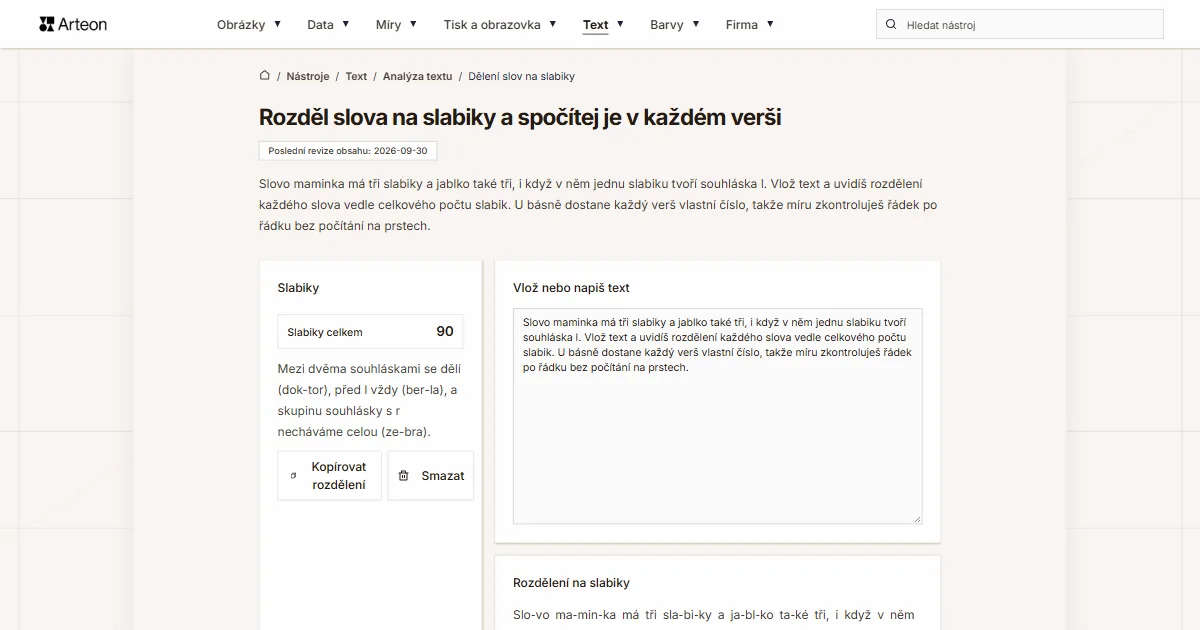The width and height of the screenshot is (1200, 630).
Task: Click the Rozdělení na slabiky heading
Action: point(571,583)
